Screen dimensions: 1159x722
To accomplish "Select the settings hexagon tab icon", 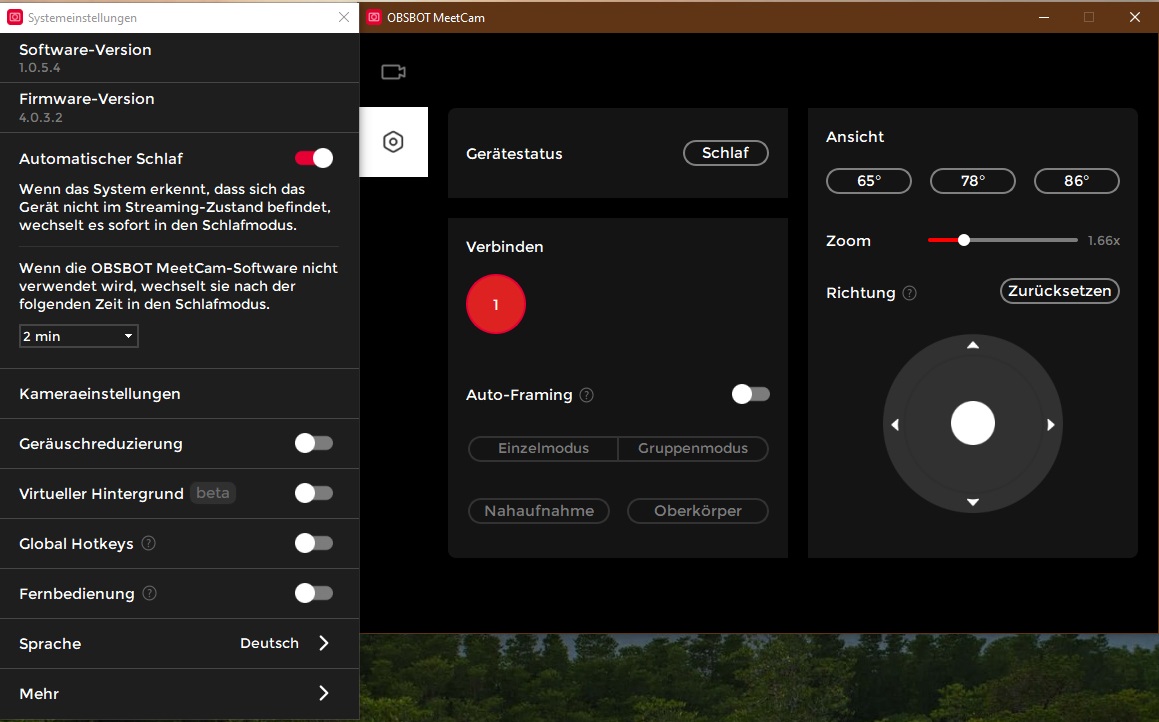I will pyautogui.click(x=393, y=142).
